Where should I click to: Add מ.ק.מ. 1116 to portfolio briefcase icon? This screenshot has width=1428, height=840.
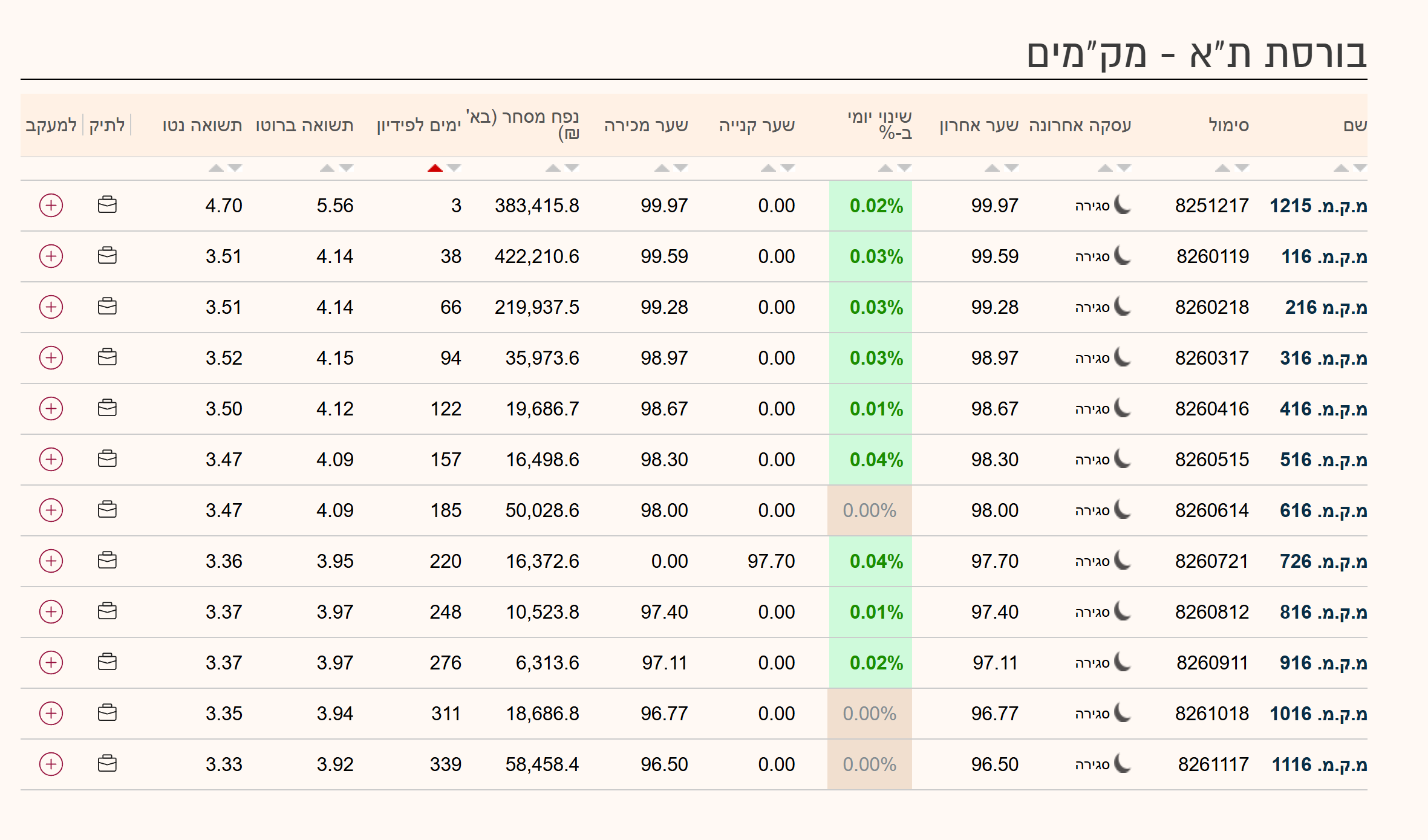pos(107,764)
